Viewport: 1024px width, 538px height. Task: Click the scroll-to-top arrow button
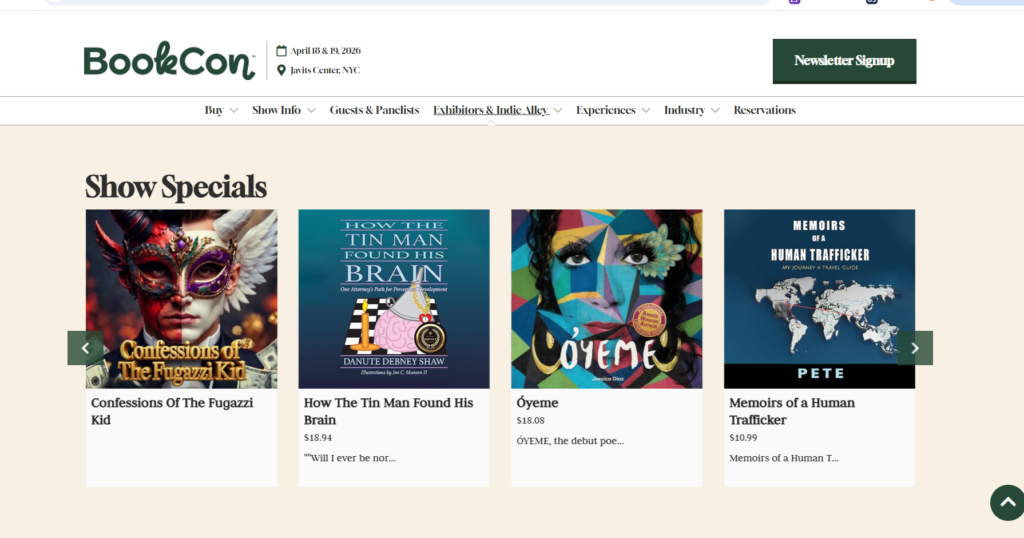click(x=1008, y=502)
